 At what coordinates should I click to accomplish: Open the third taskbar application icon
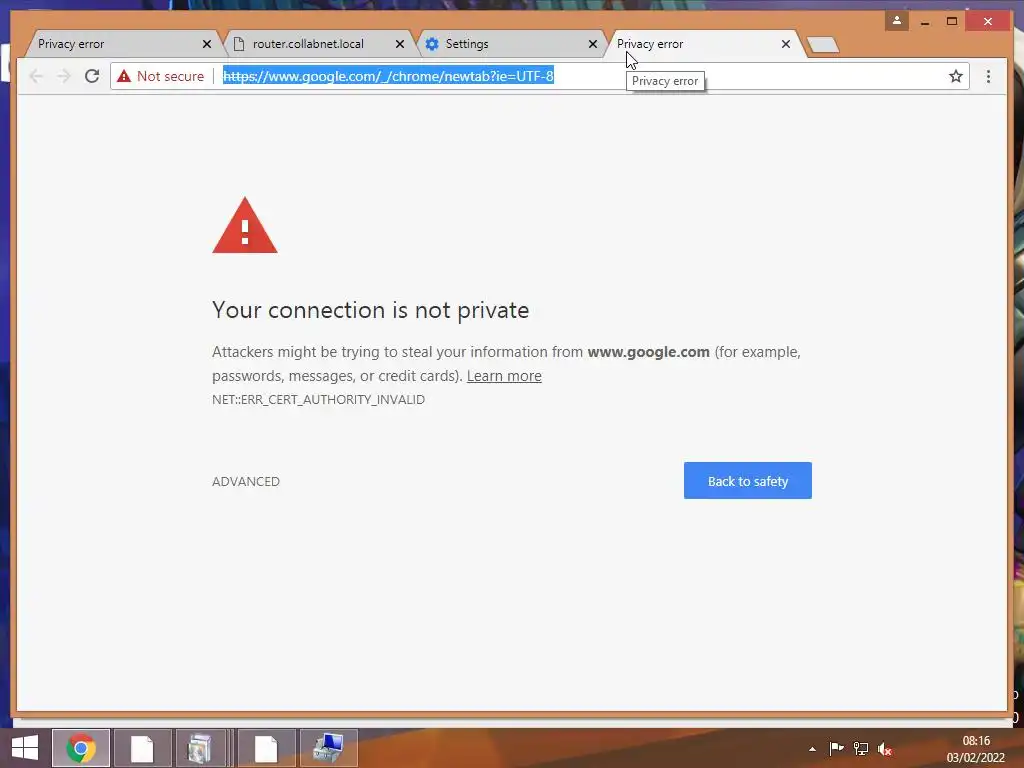tap(200, 748)
